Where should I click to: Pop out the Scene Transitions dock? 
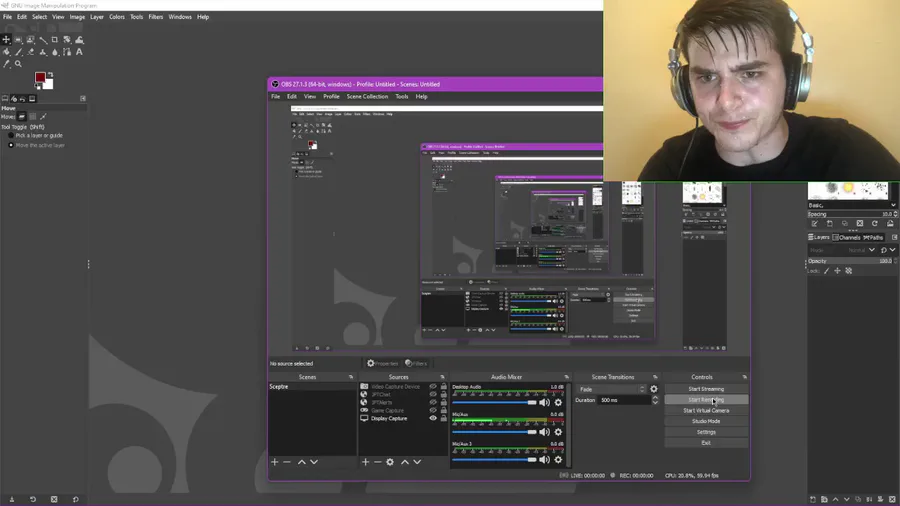point(655,377)
